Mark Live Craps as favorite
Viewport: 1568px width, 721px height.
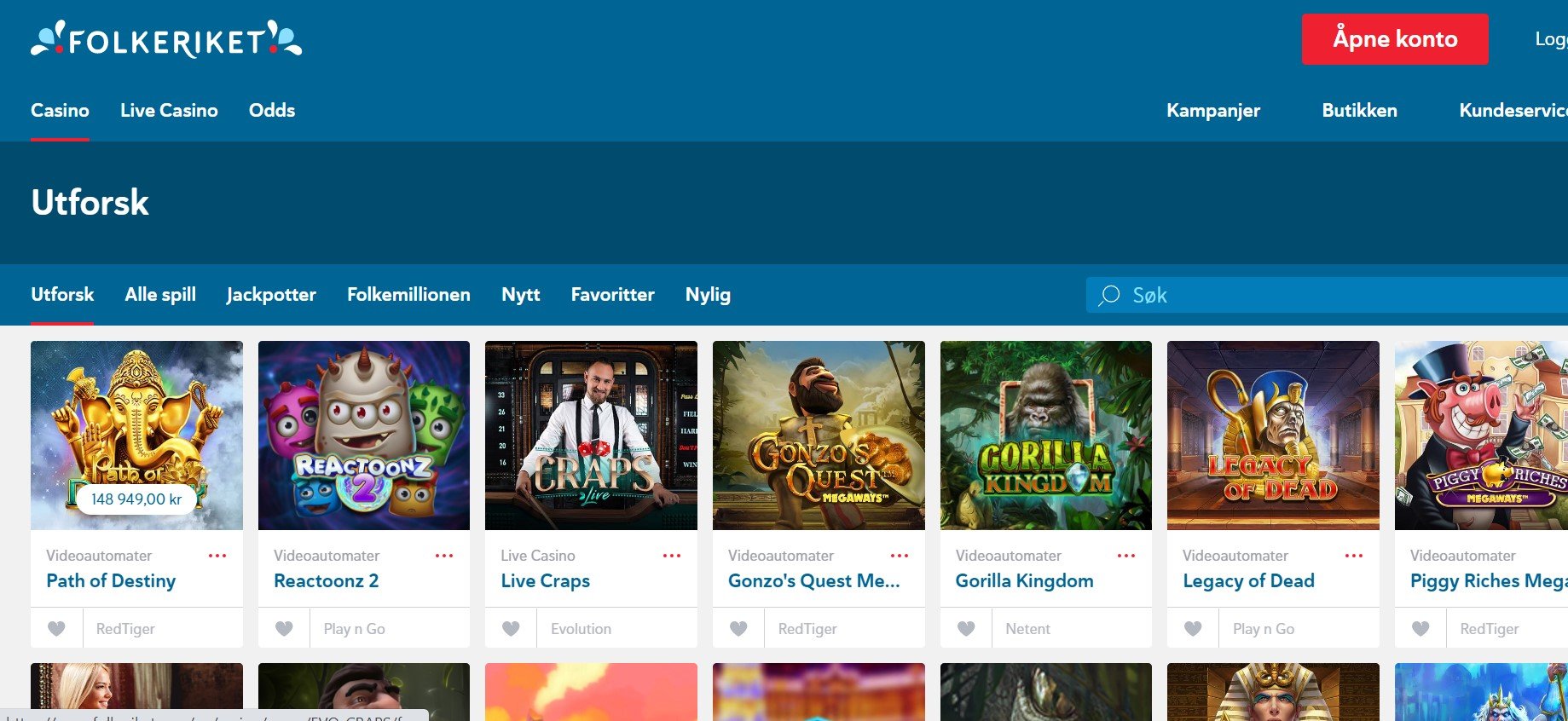[511, 629]
